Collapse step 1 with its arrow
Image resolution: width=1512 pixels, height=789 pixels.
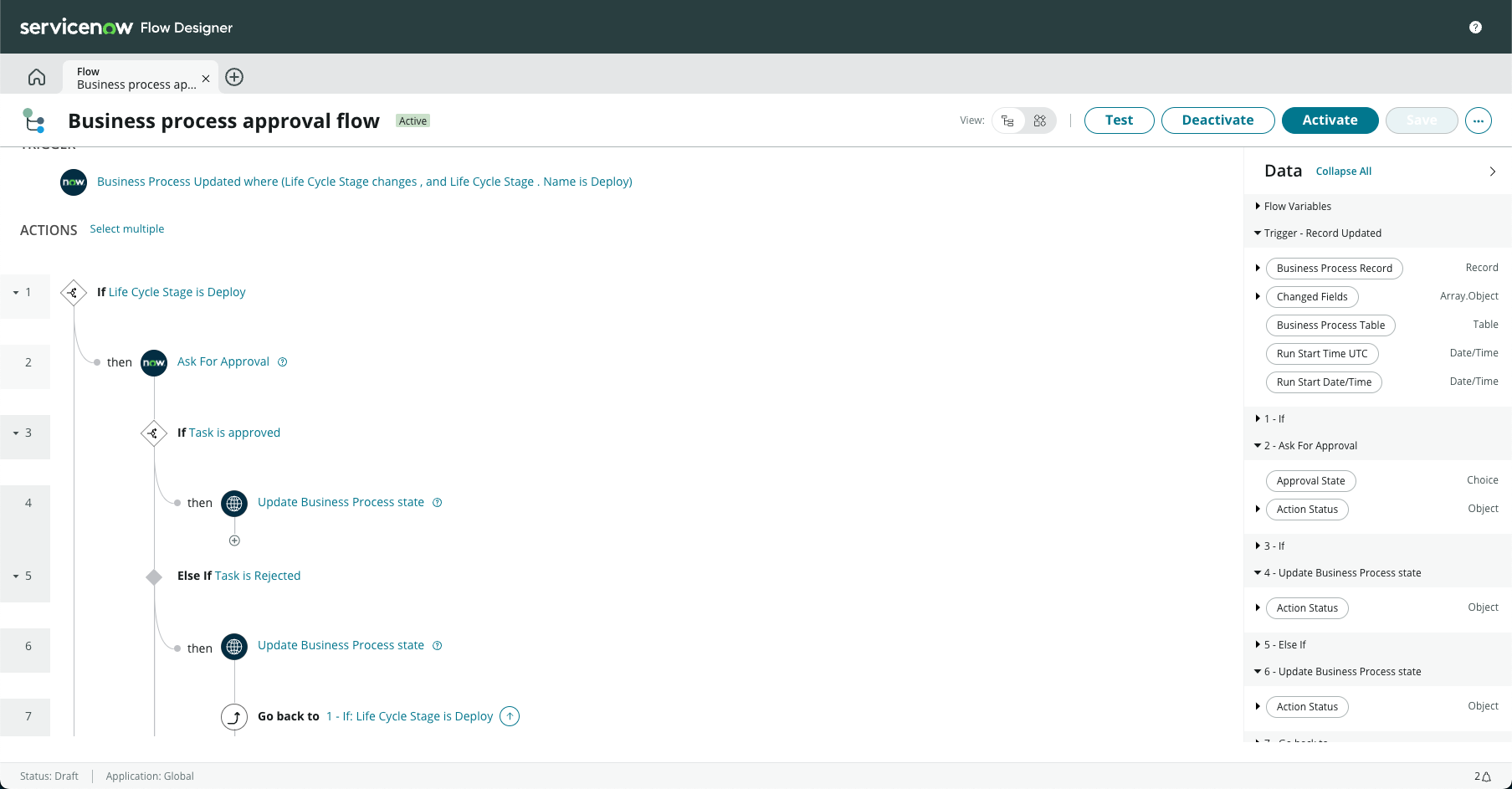point(16,293)
